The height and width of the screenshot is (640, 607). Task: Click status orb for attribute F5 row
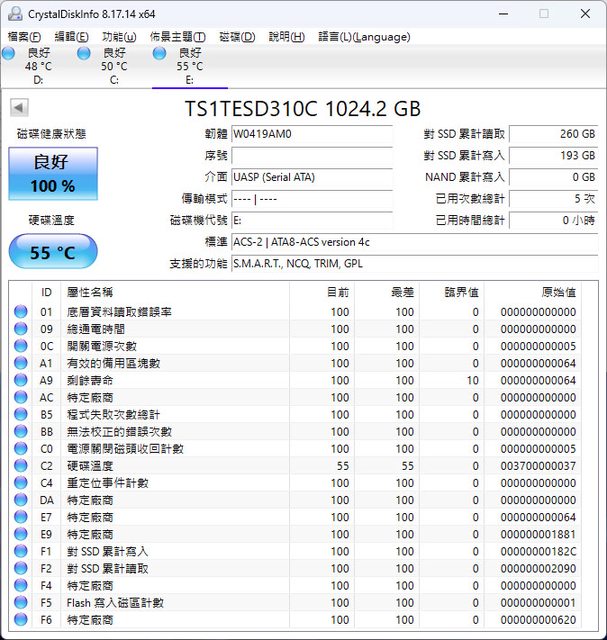[21, 603]
